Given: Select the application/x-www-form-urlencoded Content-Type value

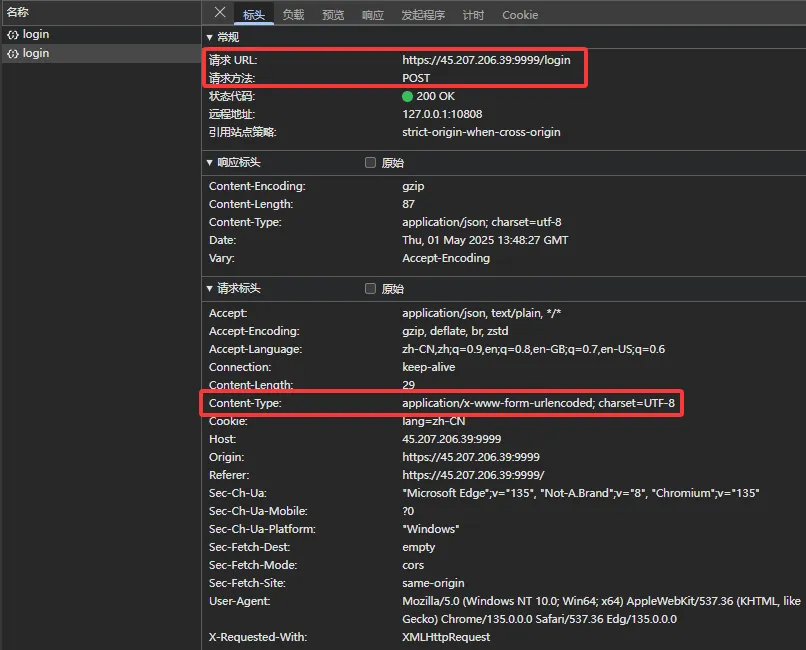Looking at the screenshot, I should tap(538, 403).
